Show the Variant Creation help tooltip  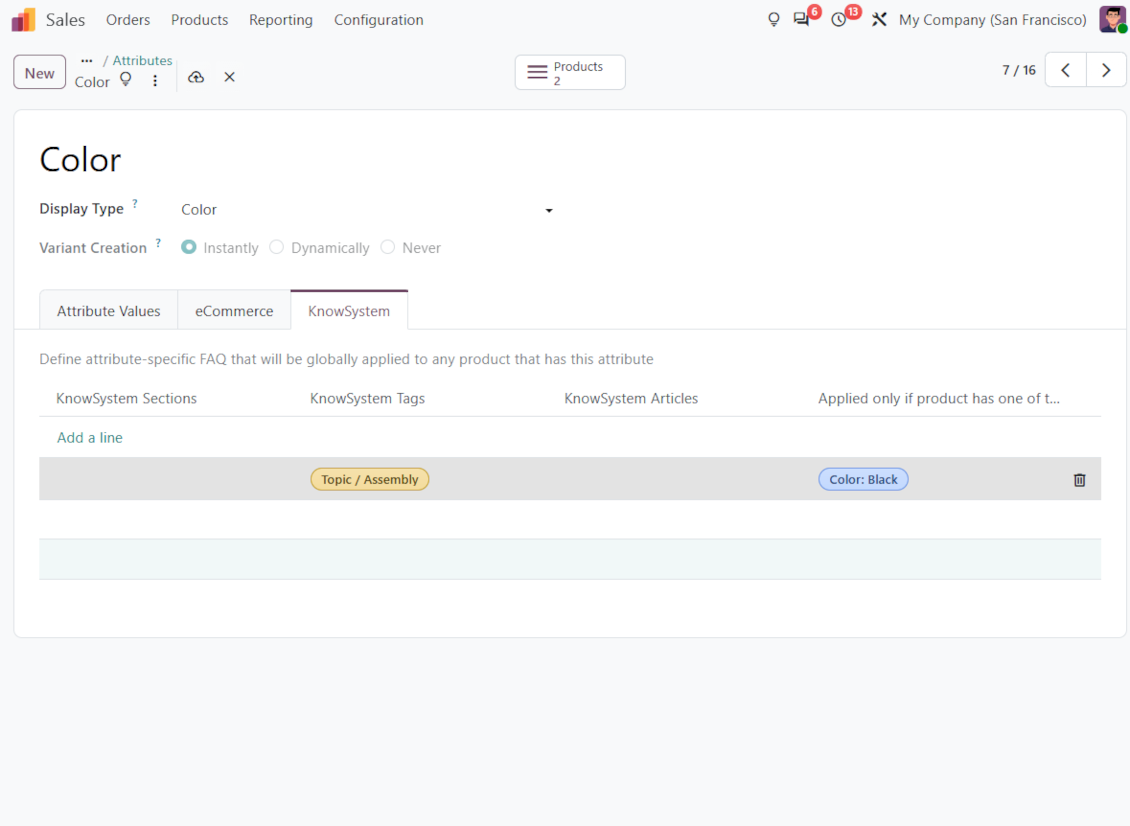(x=158, y=243)
